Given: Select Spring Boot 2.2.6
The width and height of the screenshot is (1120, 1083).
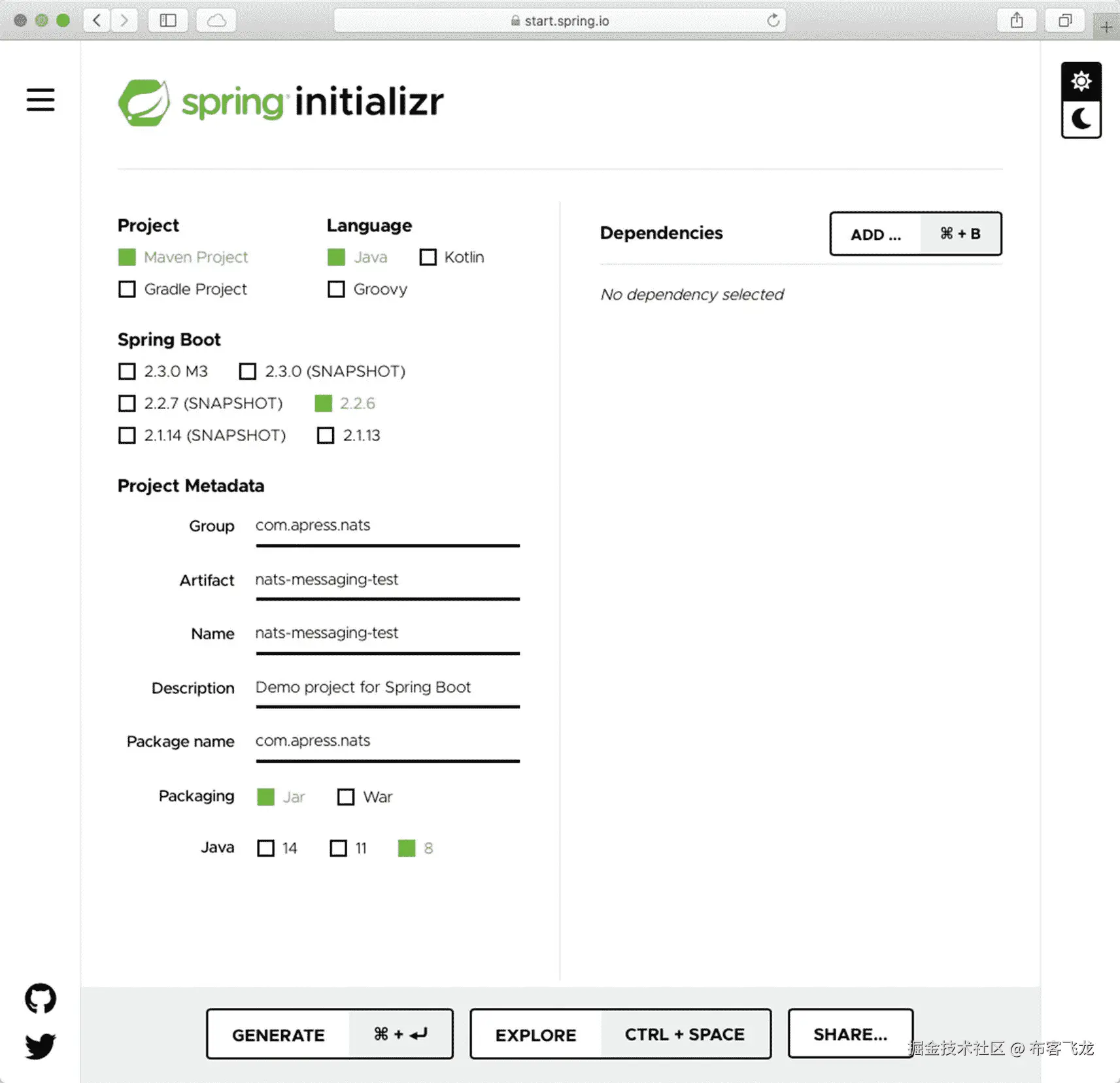Looking at the screenshot, I should (345, 403).
